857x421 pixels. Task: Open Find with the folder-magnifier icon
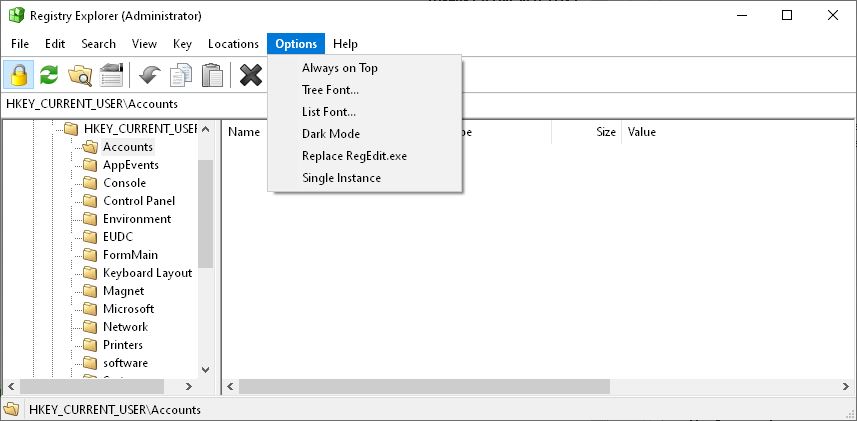pos(80,75)
